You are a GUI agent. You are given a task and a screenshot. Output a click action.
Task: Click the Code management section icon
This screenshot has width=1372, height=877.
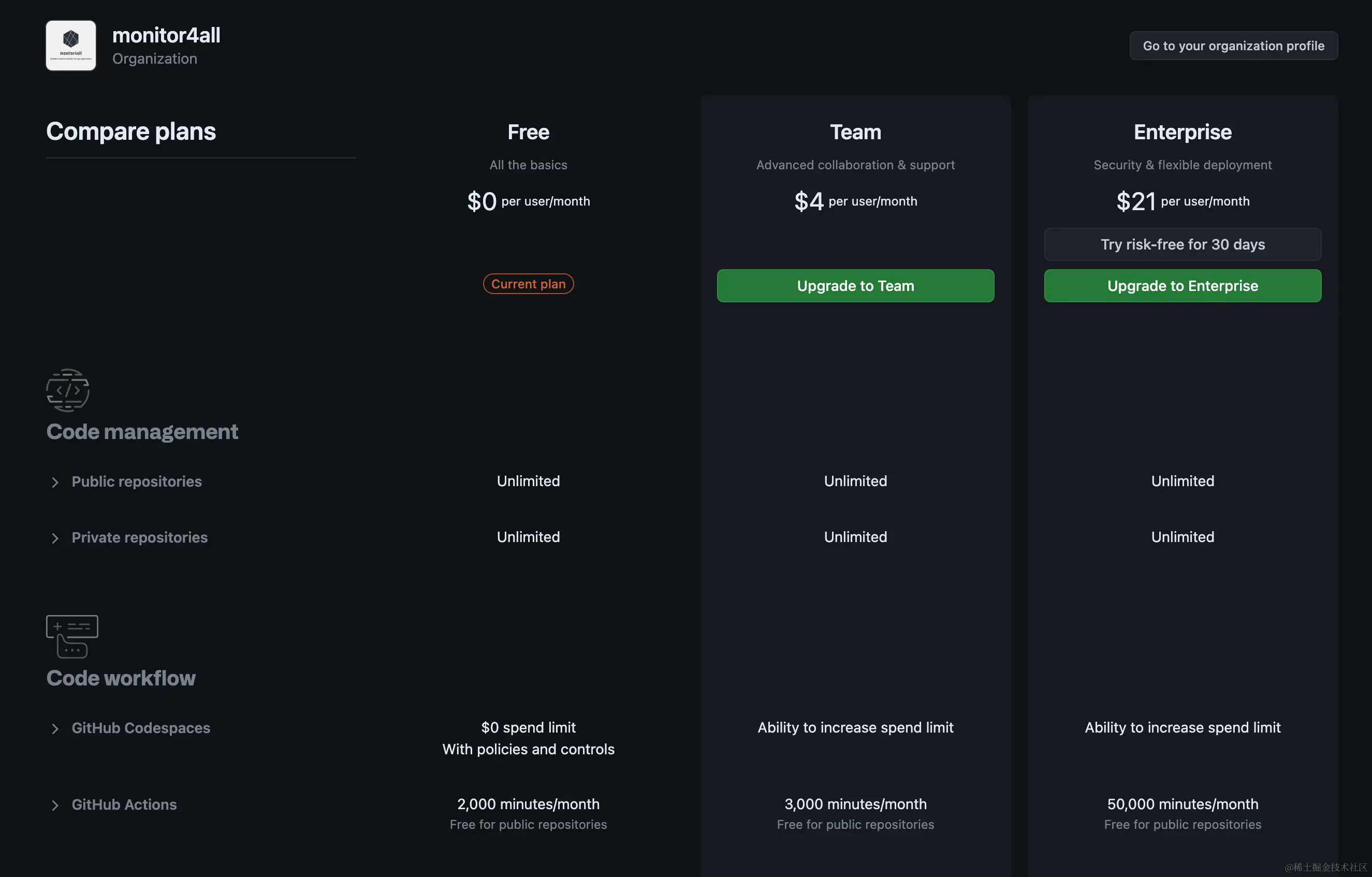point(68,390)
